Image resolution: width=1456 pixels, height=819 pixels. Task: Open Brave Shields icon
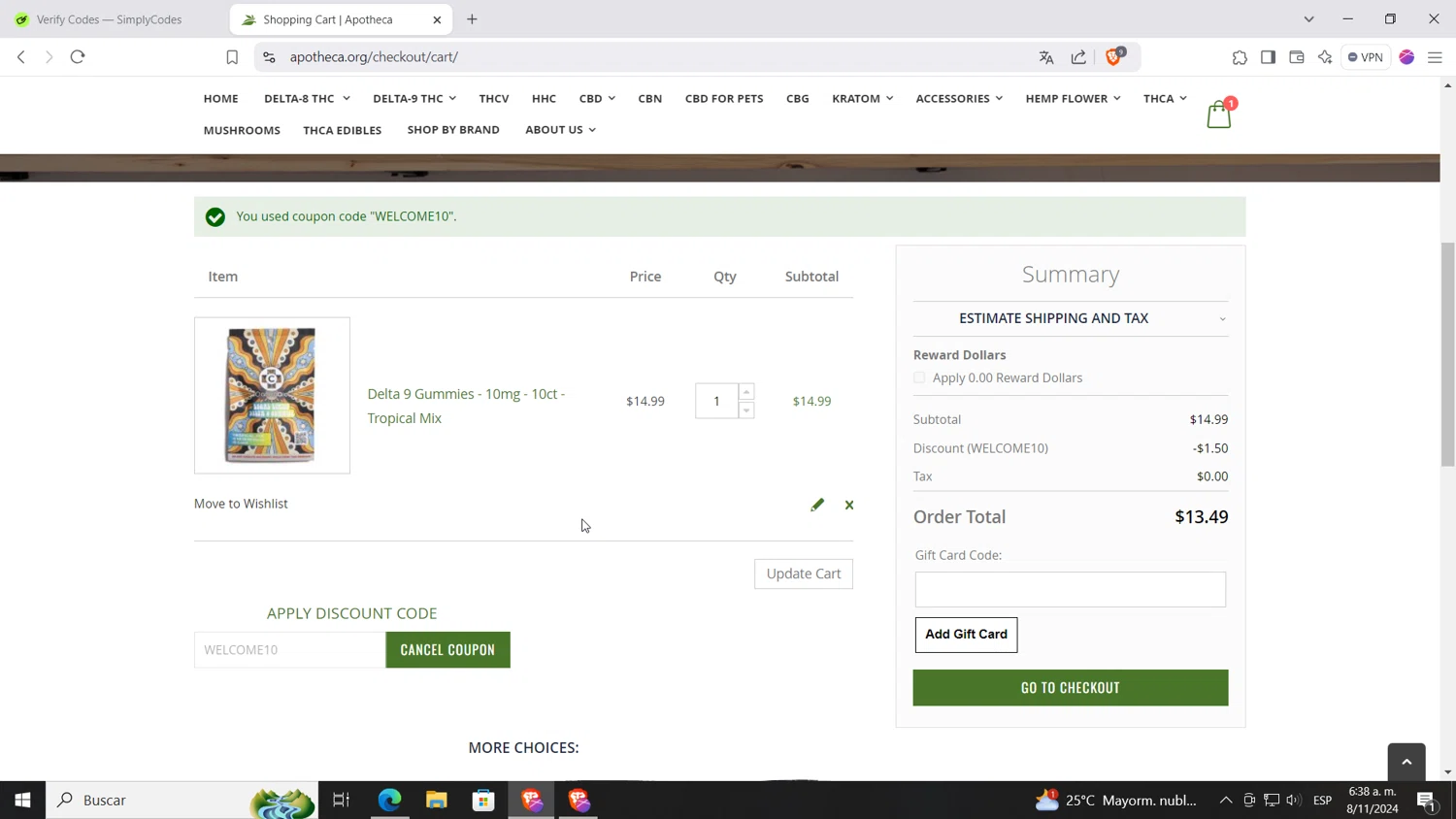pyautogui.click(x=1114, y=56)
